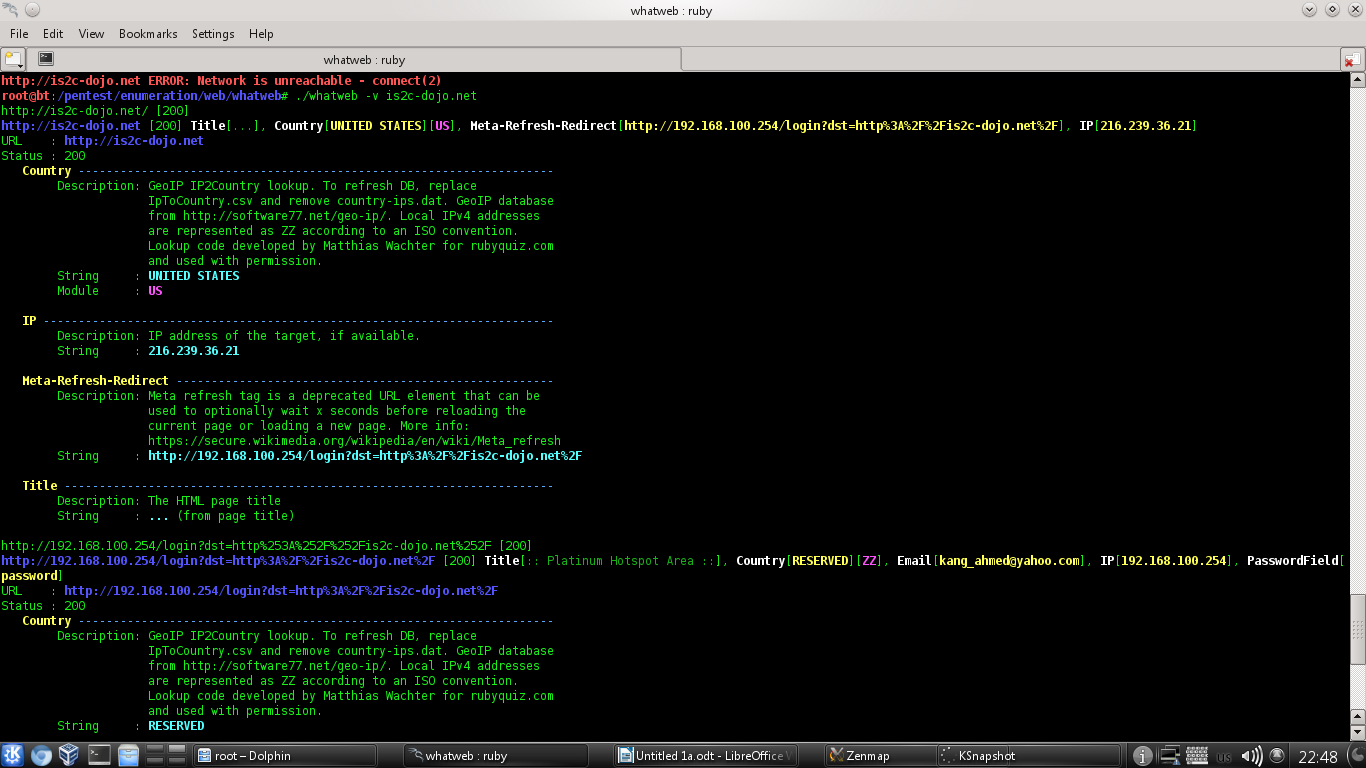Image resolution: width=1366 pixels, height=768 pixels.
Task: Open the File menu
Action: [x=19, y=33]
